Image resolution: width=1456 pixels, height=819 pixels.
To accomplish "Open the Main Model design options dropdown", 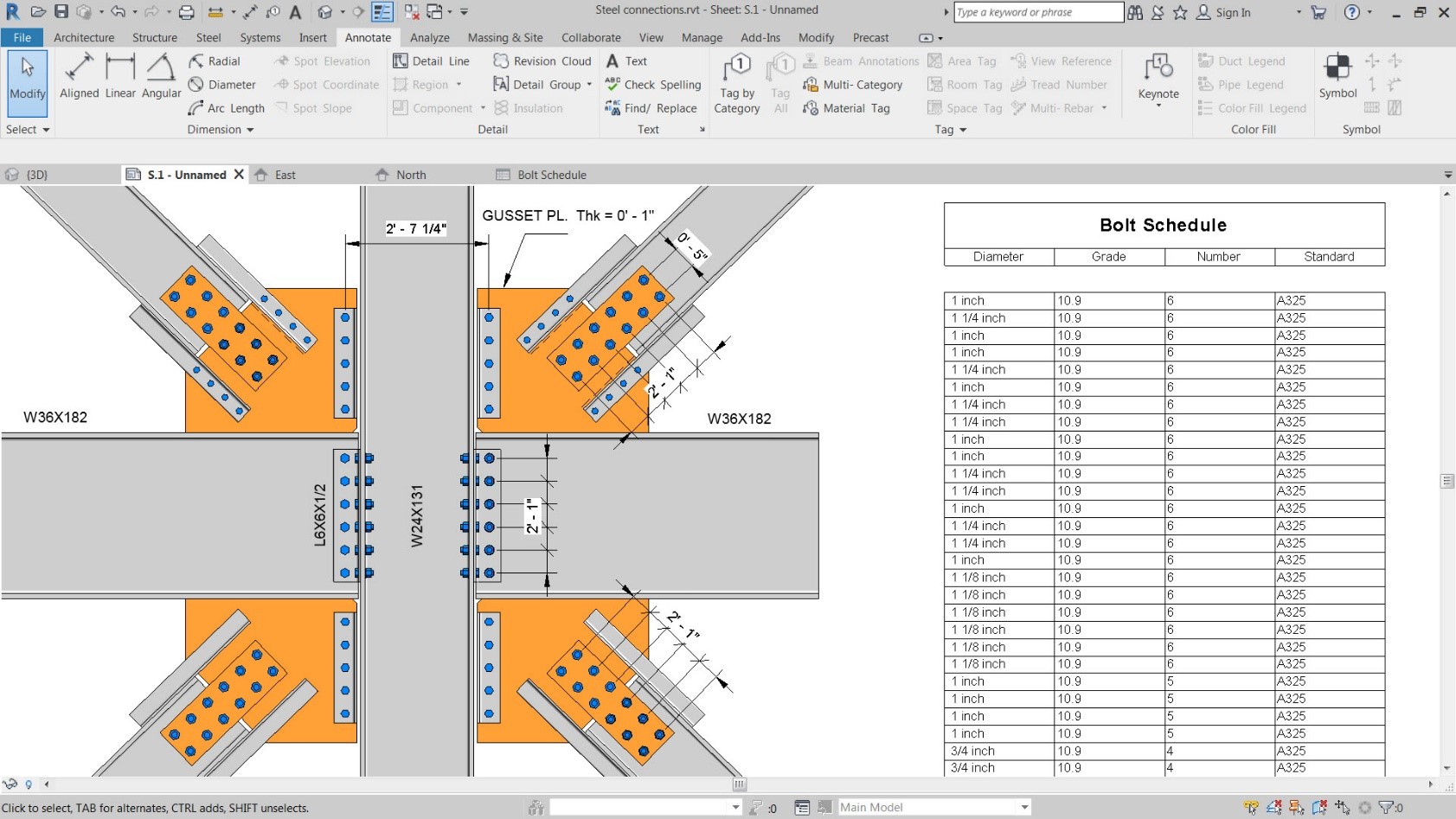I will [1025, 807].
